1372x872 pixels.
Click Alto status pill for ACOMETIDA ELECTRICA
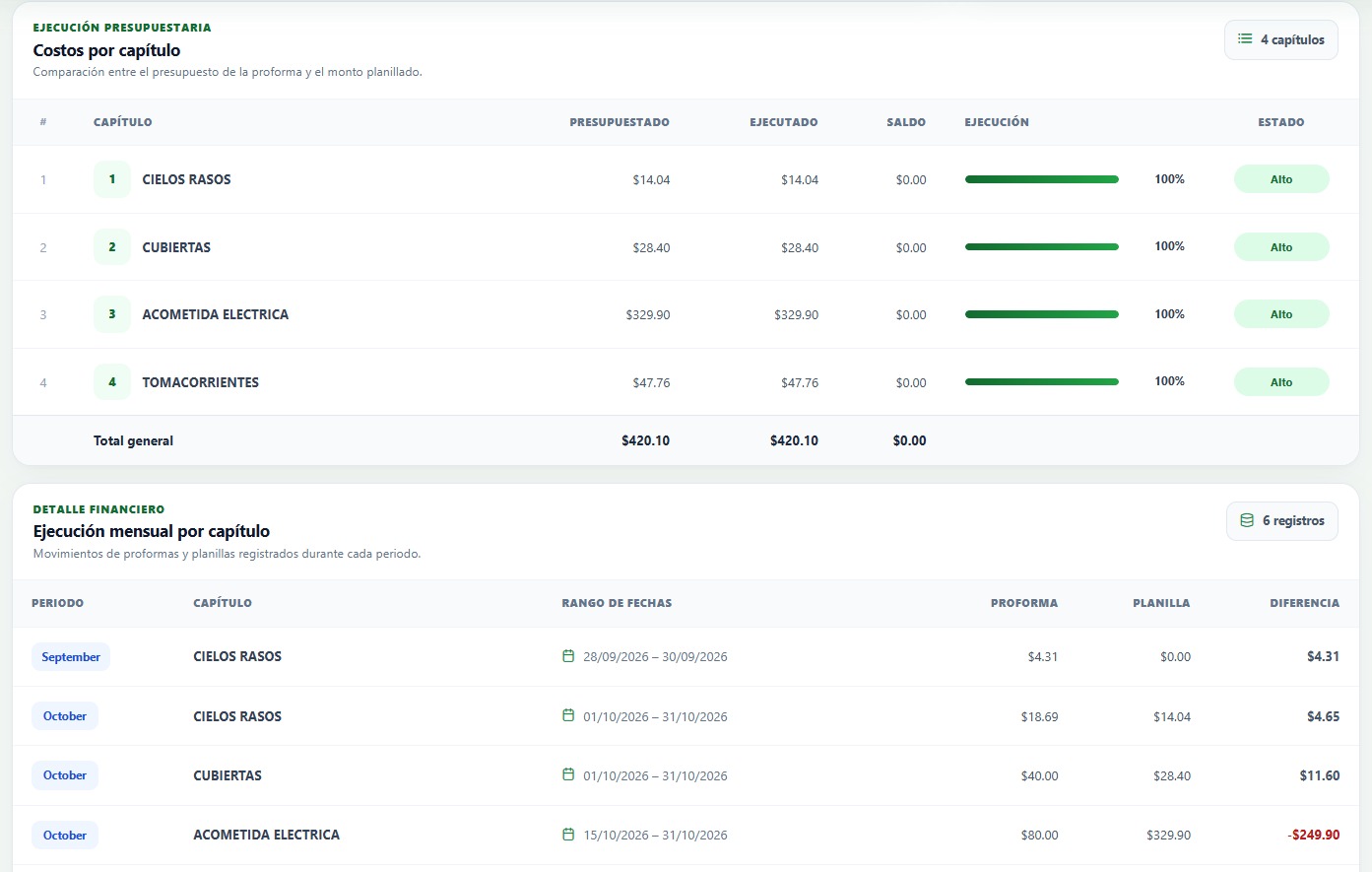click(x=1281, y=314)
